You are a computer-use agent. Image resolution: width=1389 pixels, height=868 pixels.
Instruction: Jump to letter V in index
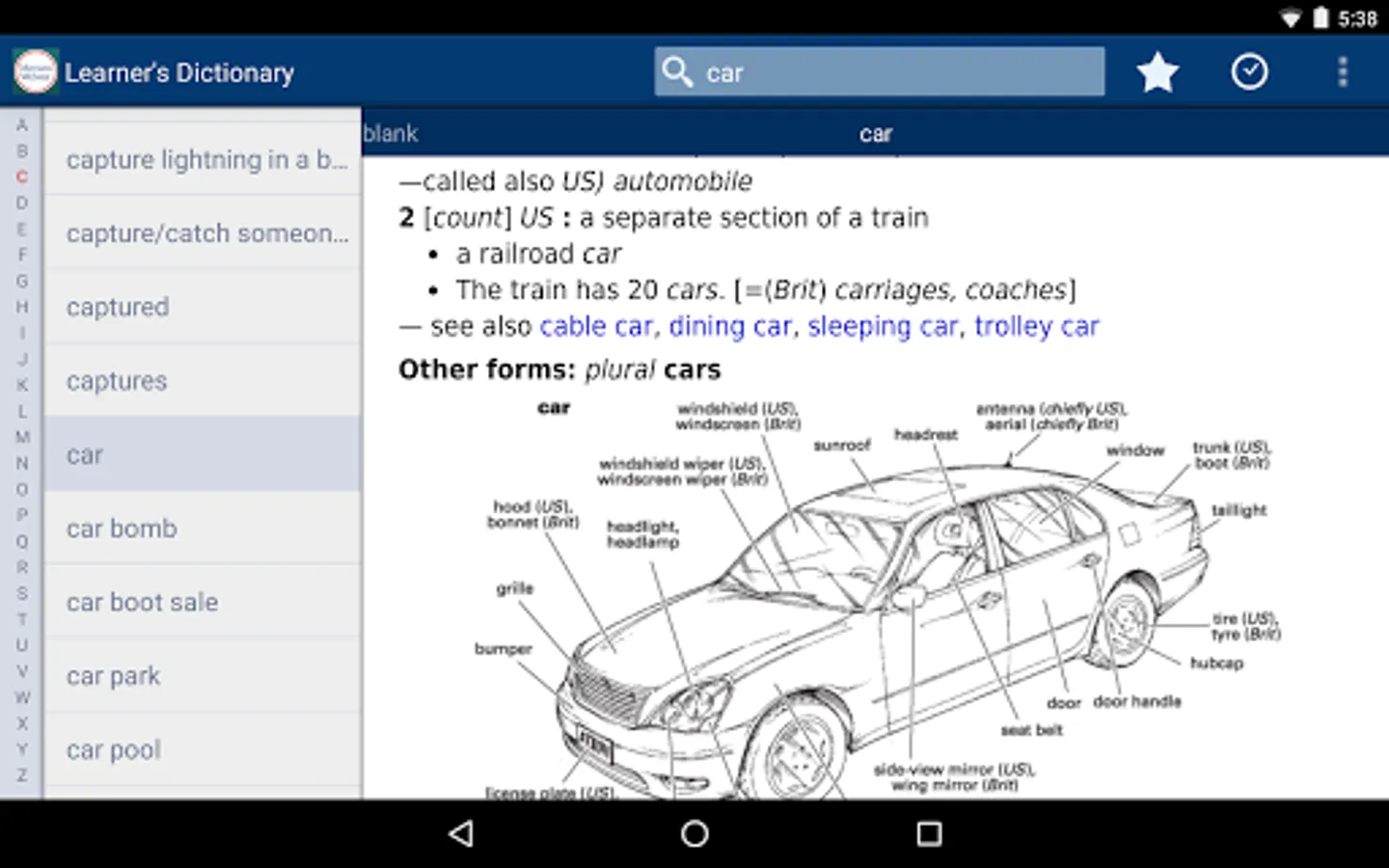click(21, 671)
